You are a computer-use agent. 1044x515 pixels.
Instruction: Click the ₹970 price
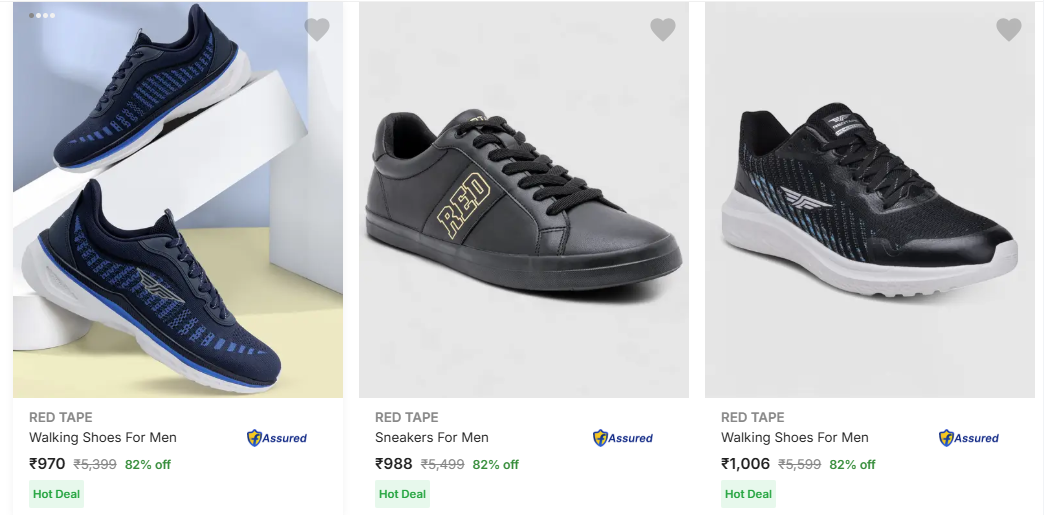pos(47,464)
